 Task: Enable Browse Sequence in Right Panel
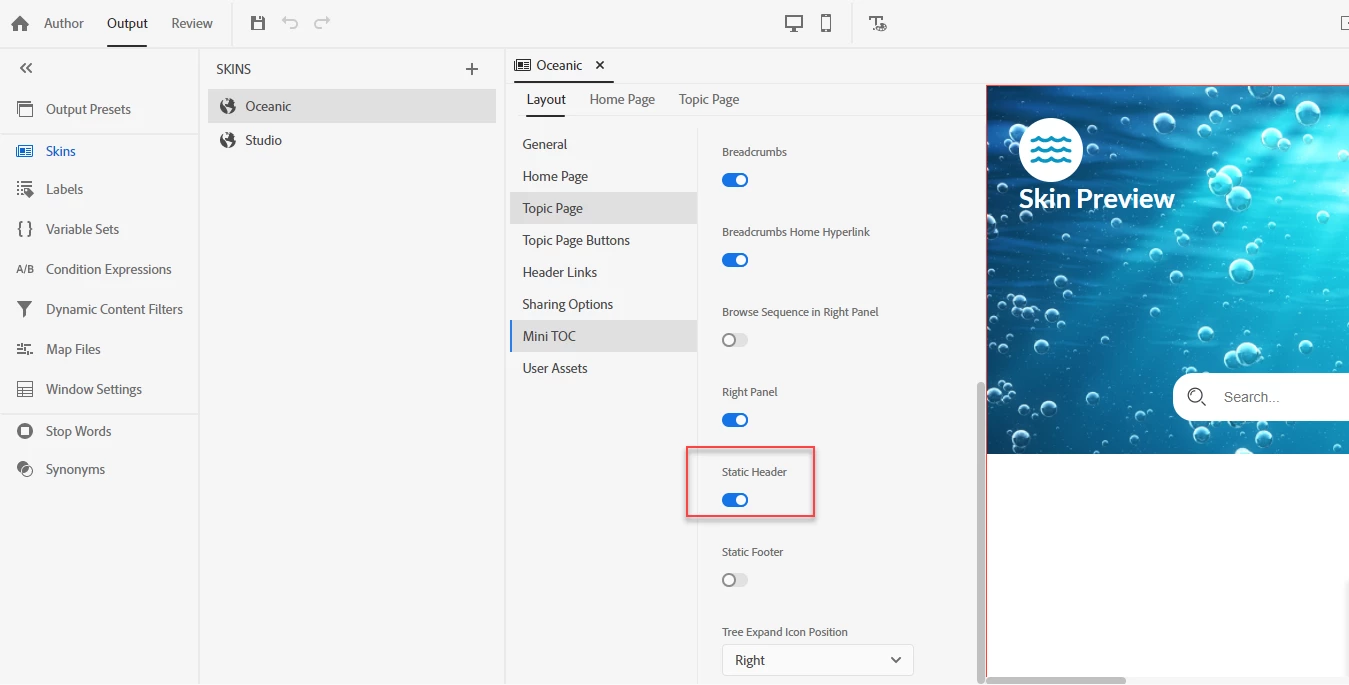point(735,340)
